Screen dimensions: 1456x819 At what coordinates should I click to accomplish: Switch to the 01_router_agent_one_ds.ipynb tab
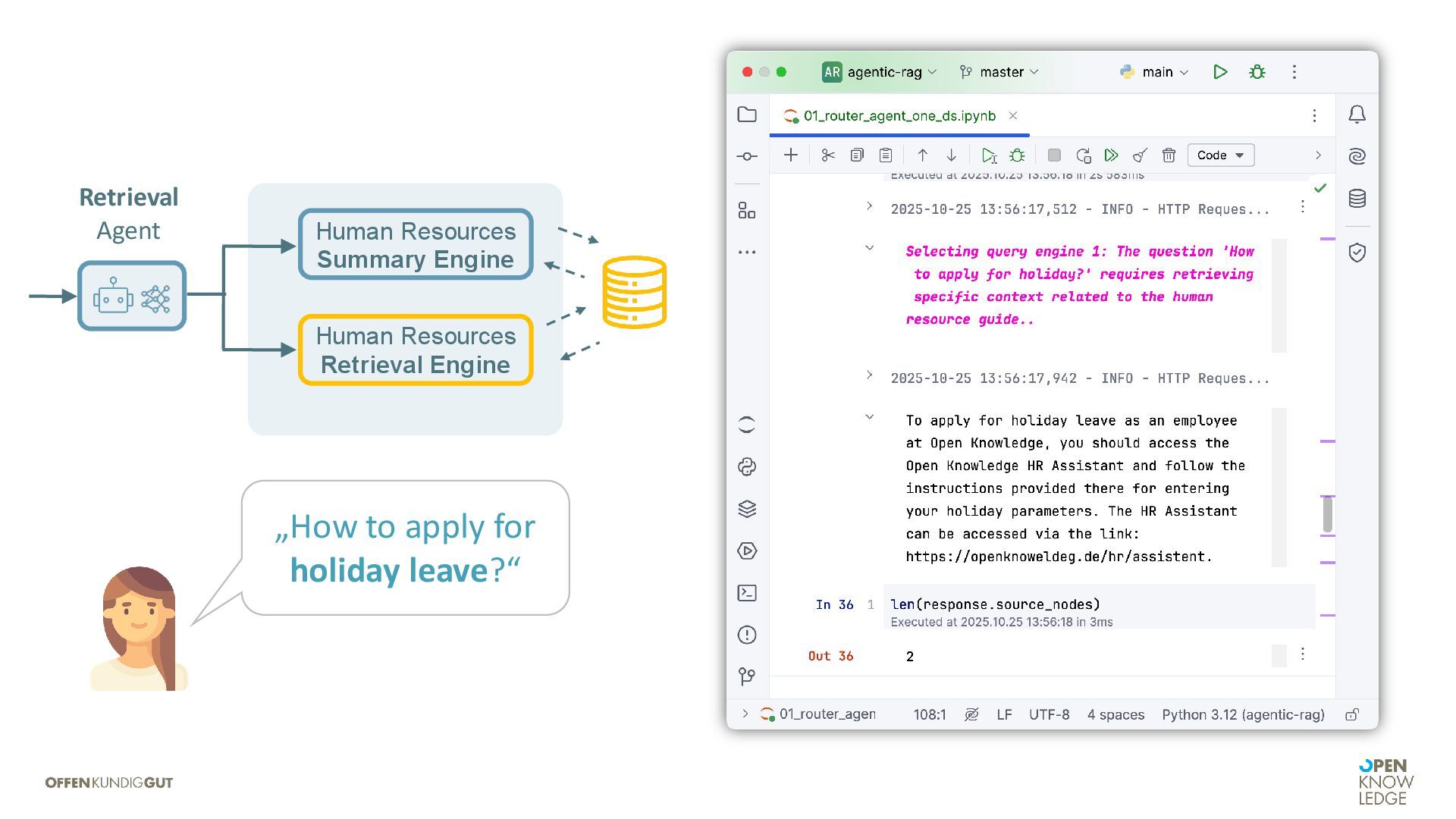(899, 116)
